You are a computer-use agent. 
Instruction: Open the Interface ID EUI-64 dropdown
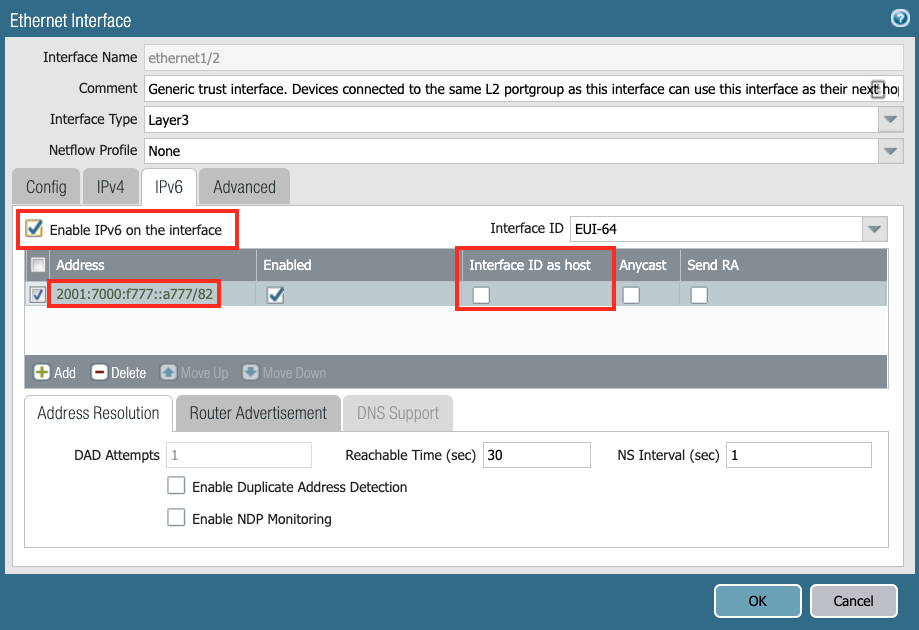tap(876, 229)
